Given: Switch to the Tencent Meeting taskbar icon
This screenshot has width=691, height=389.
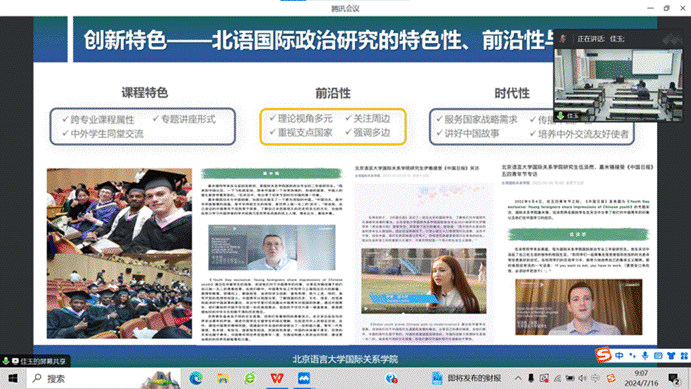Looking at the screenshot, I should coord(304,378).
